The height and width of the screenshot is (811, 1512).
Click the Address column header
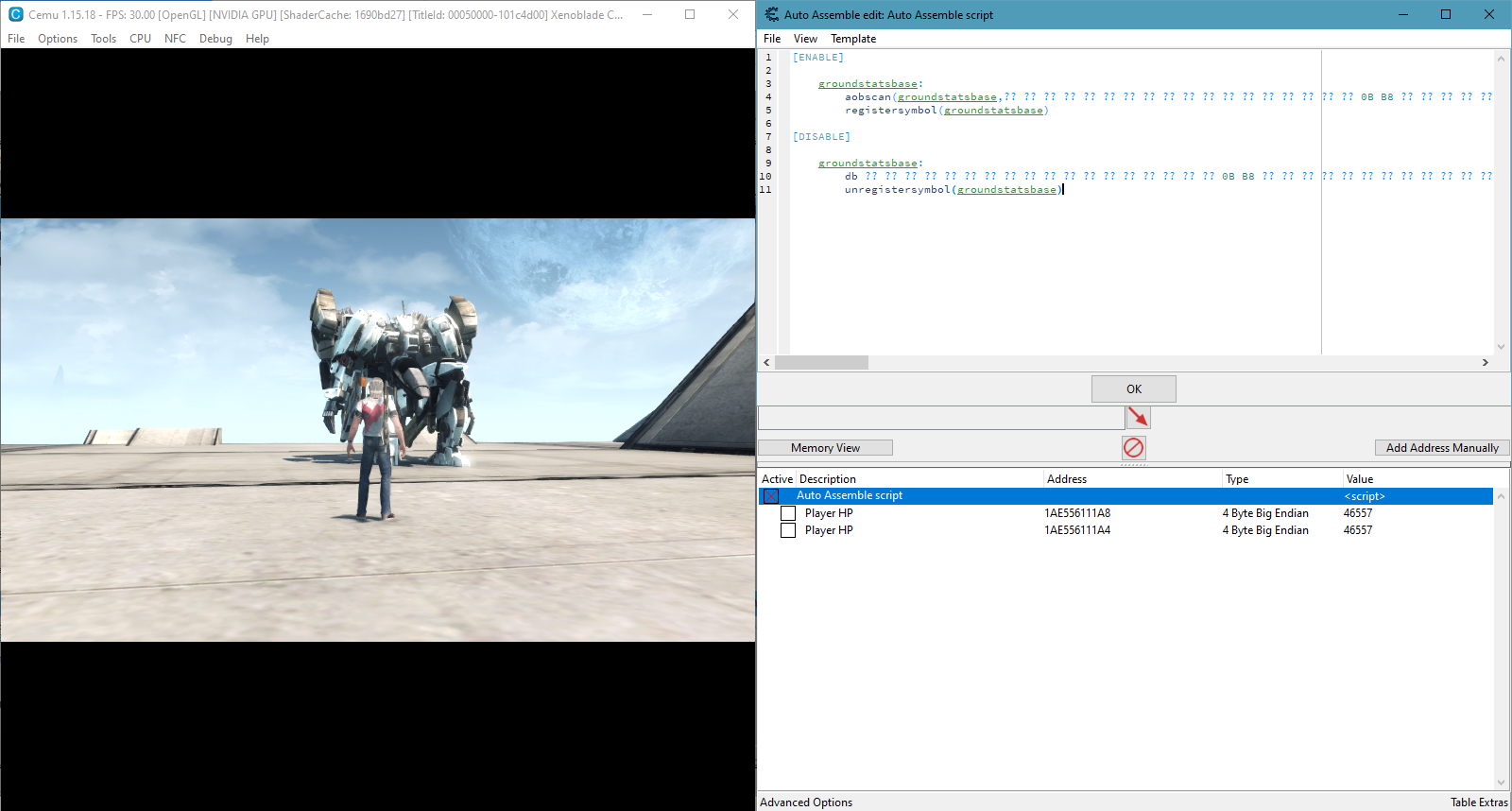1067,479
